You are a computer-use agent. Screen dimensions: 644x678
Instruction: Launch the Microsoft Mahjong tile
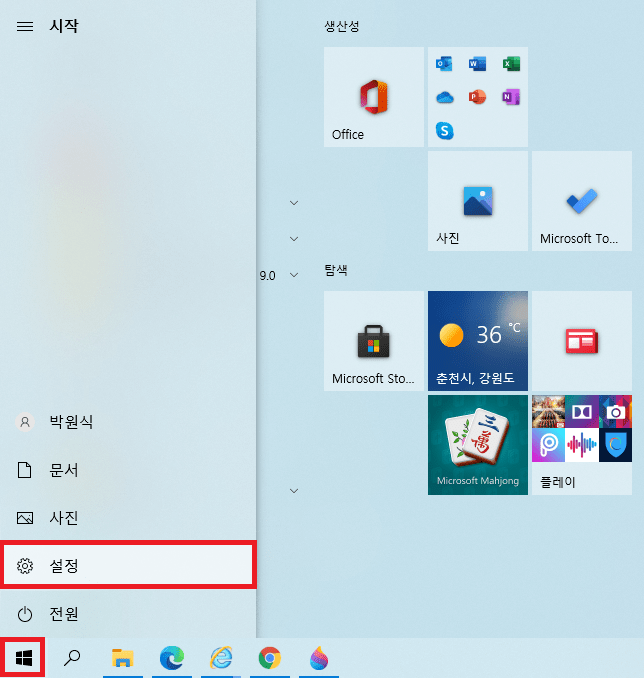(477, 445)
